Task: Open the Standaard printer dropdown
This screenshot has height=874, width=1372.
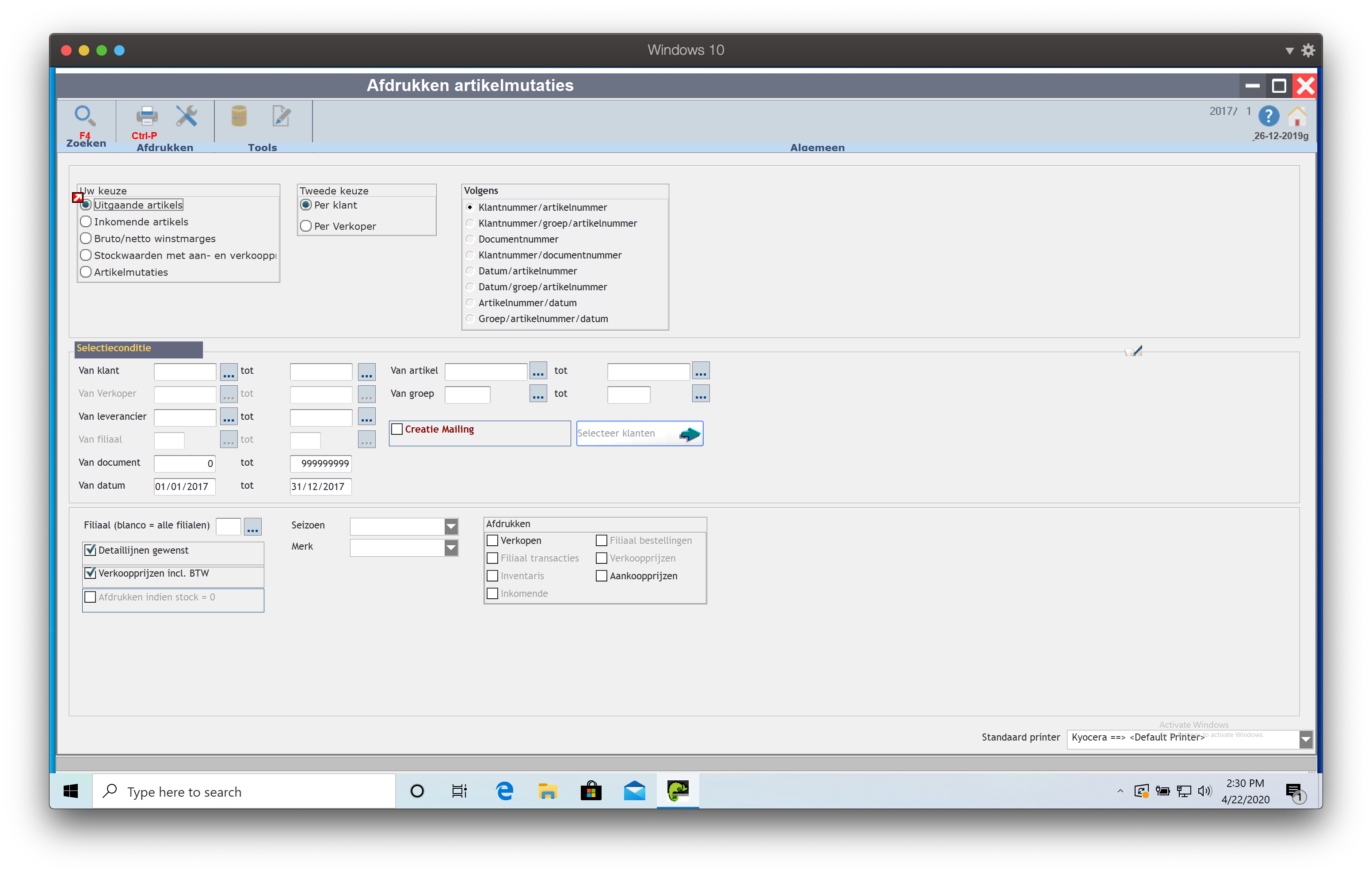Action: click(x=1306, y=740)
